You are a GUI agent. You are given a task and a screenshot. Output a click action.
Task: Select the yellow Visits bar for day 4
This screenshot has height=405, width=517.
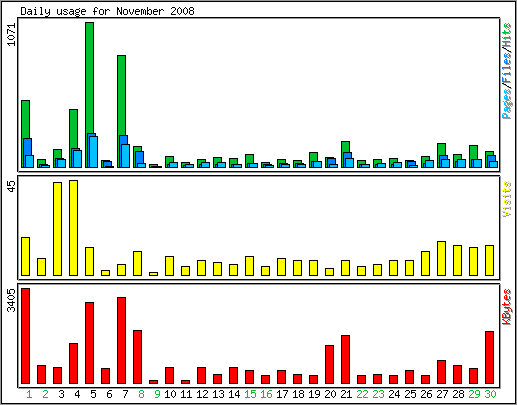pyautogui.click(x=73, y=228)
